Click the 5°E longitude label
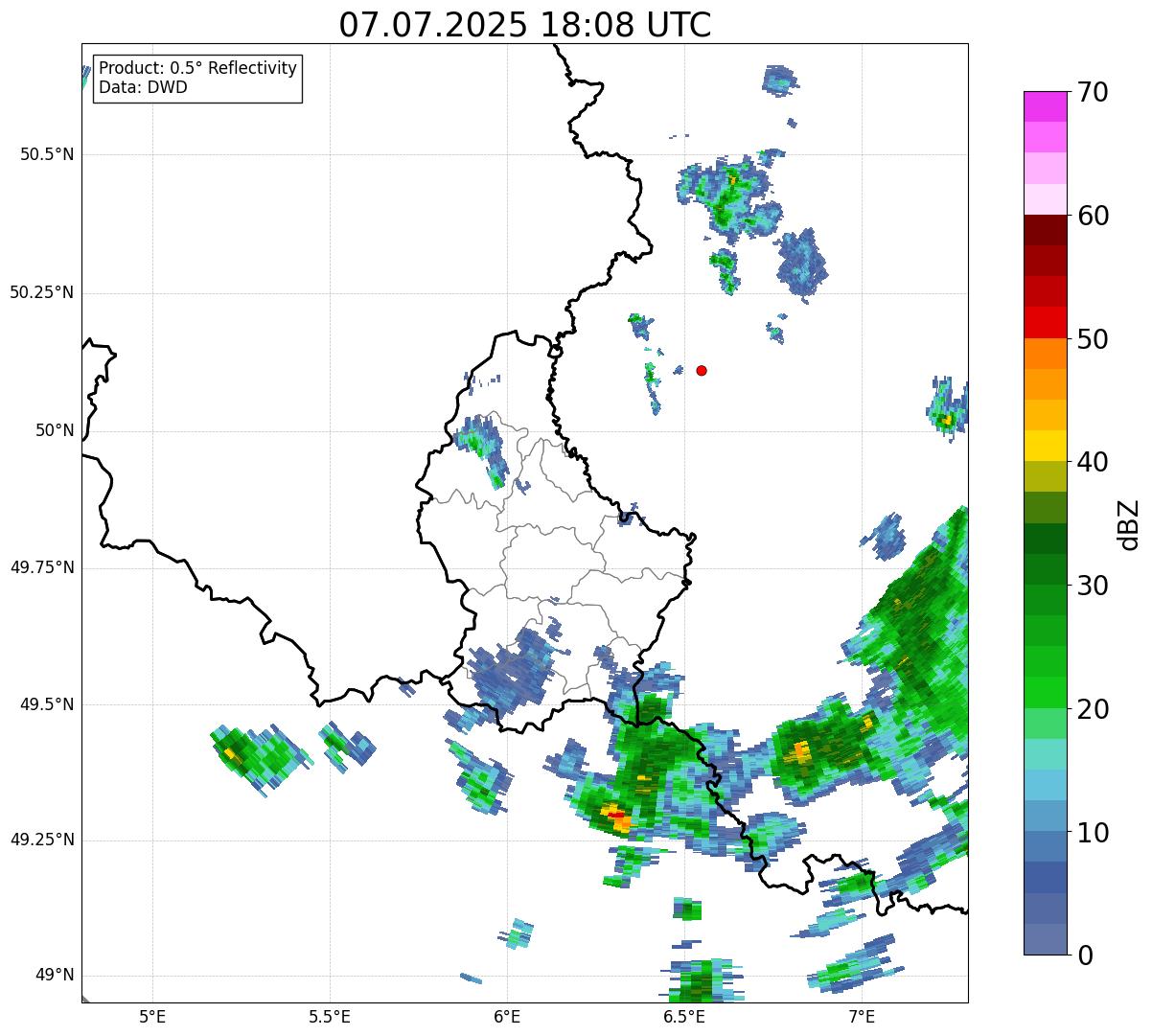1152x1036 pixels. (x=152, y=1016)
